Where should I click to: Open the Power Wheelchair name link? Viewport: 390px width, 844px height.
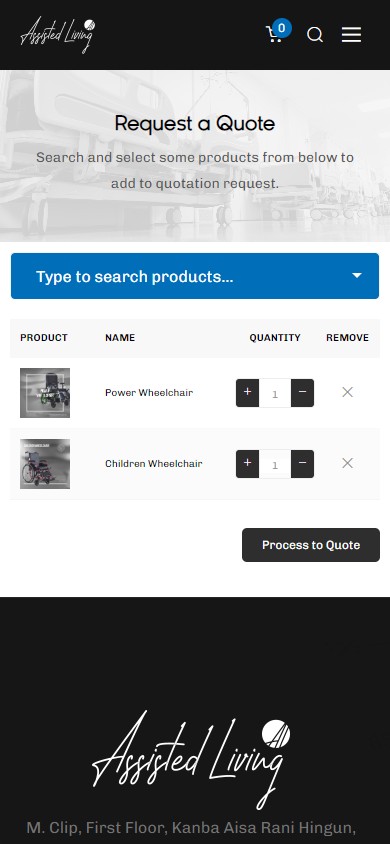[x=149, y=392]
